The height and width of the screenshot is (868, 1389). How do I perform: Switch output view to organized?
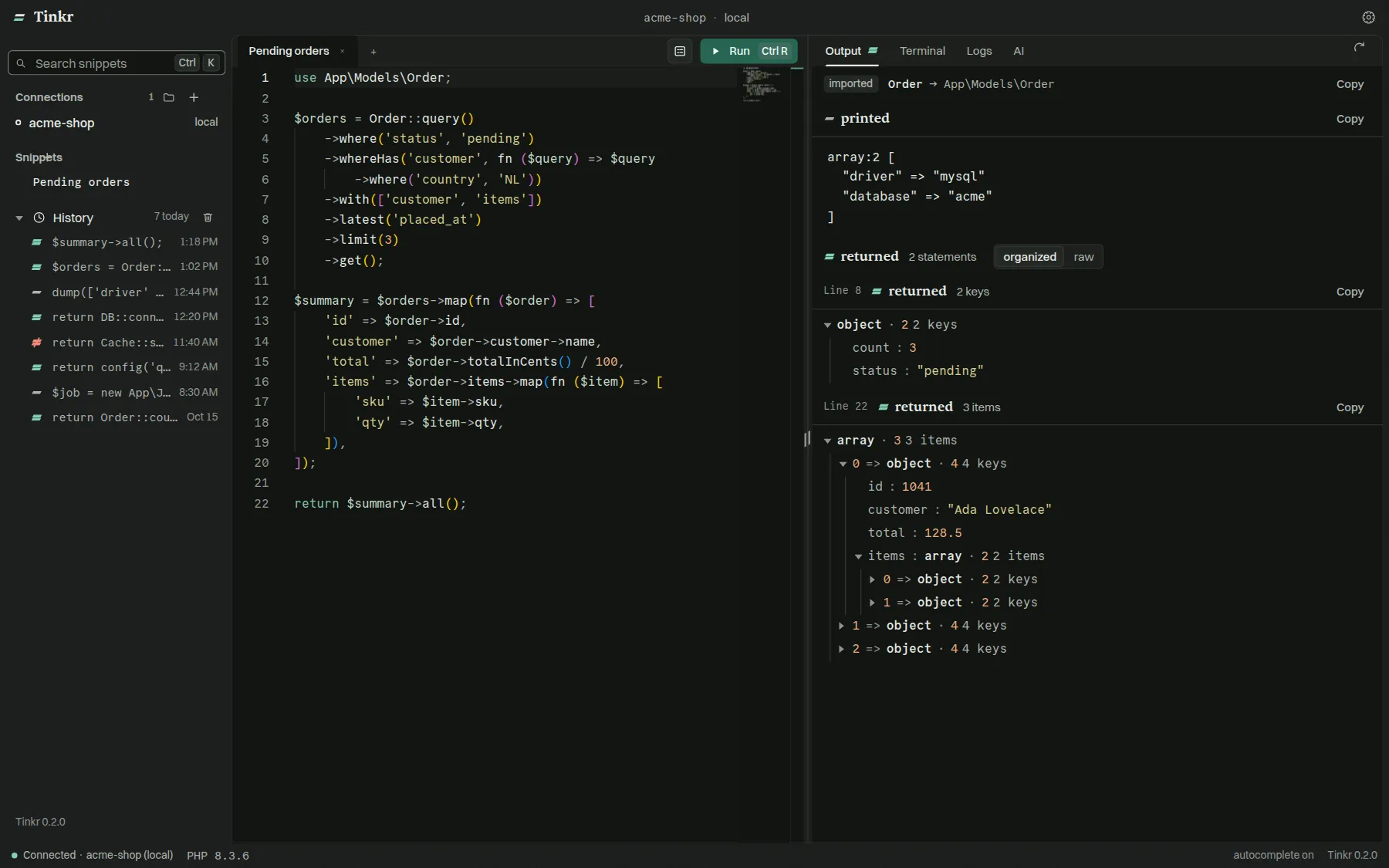coord(1029,257)
